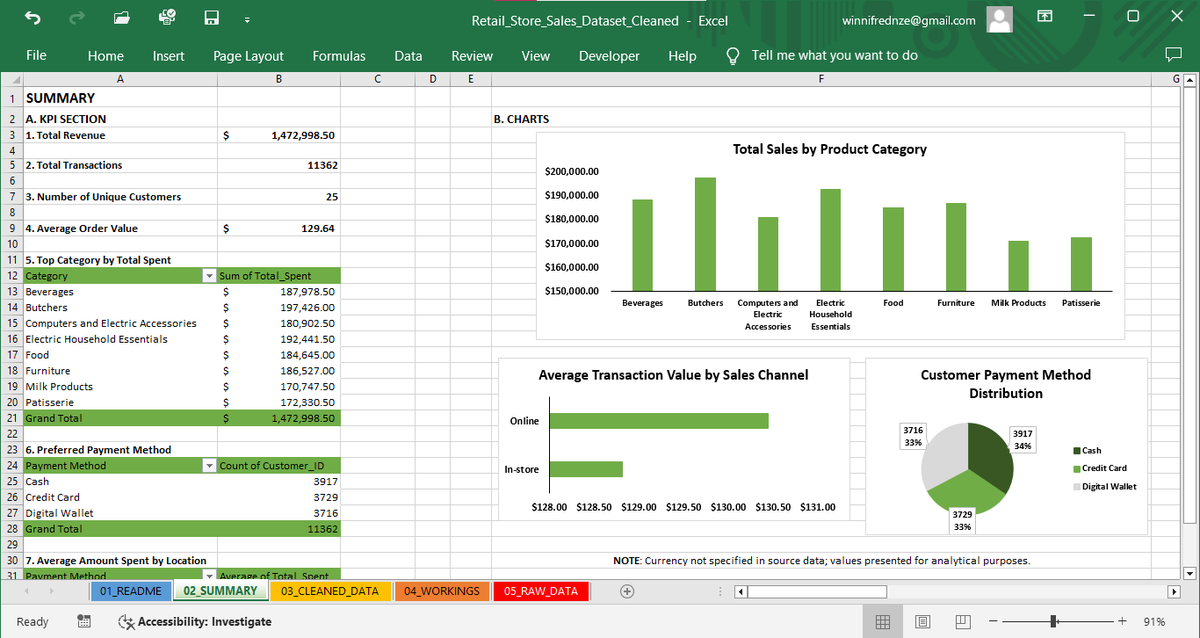Open Customize Quick Access Toolbar dropdown arrow
Image resolution: width=1200 pixels, height=638 pixels.
pos(246,20)
